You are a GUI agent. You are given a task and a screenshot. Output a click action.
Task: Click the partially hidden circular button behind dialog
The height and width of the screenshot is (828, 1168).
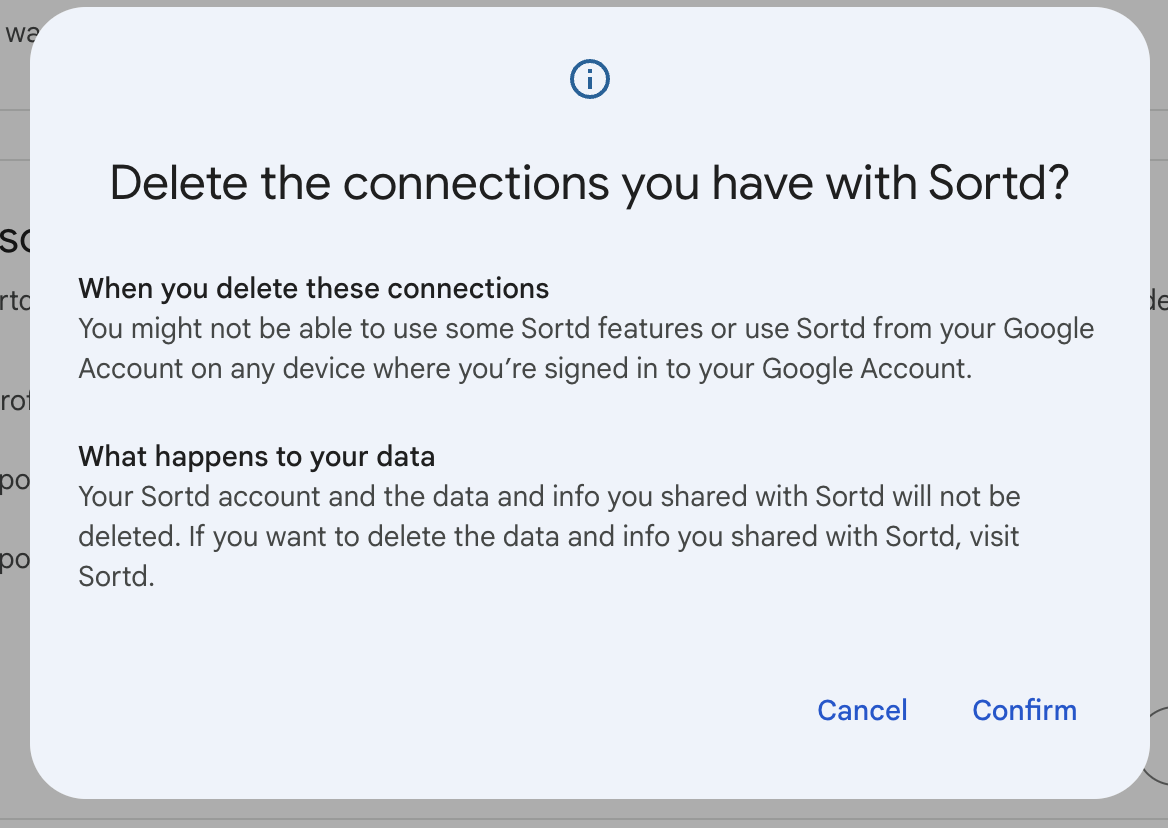pos(1157,745)
